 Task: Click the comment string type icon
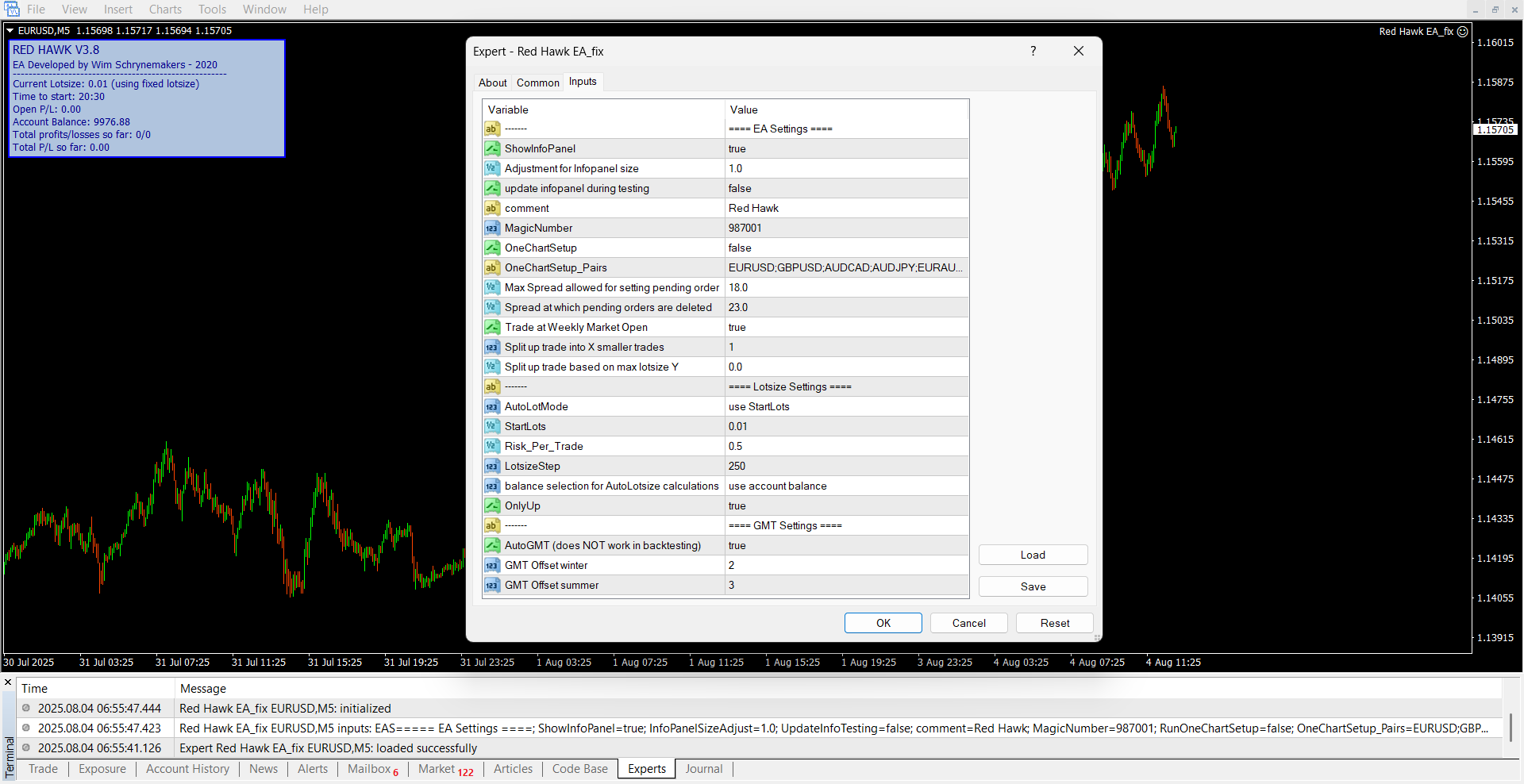[x=492, y=208]
